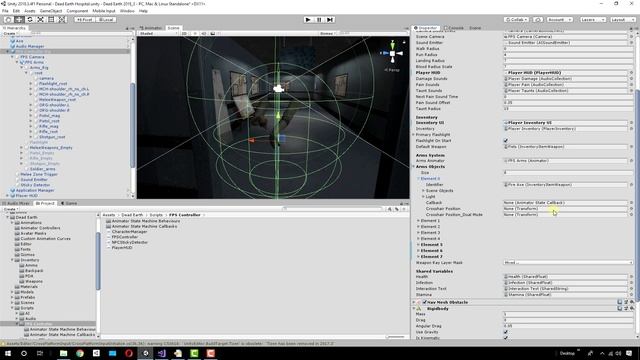Open the Gizmos dropdown in Scene view
Viewport: 640px width, 360px height.
pos(328,33)
